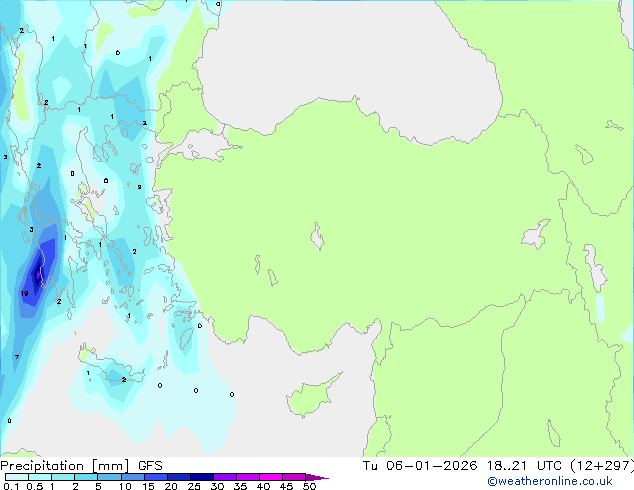
Task: Click the above-50 mm legend arrow tip
Action: (x=317, y=477)
